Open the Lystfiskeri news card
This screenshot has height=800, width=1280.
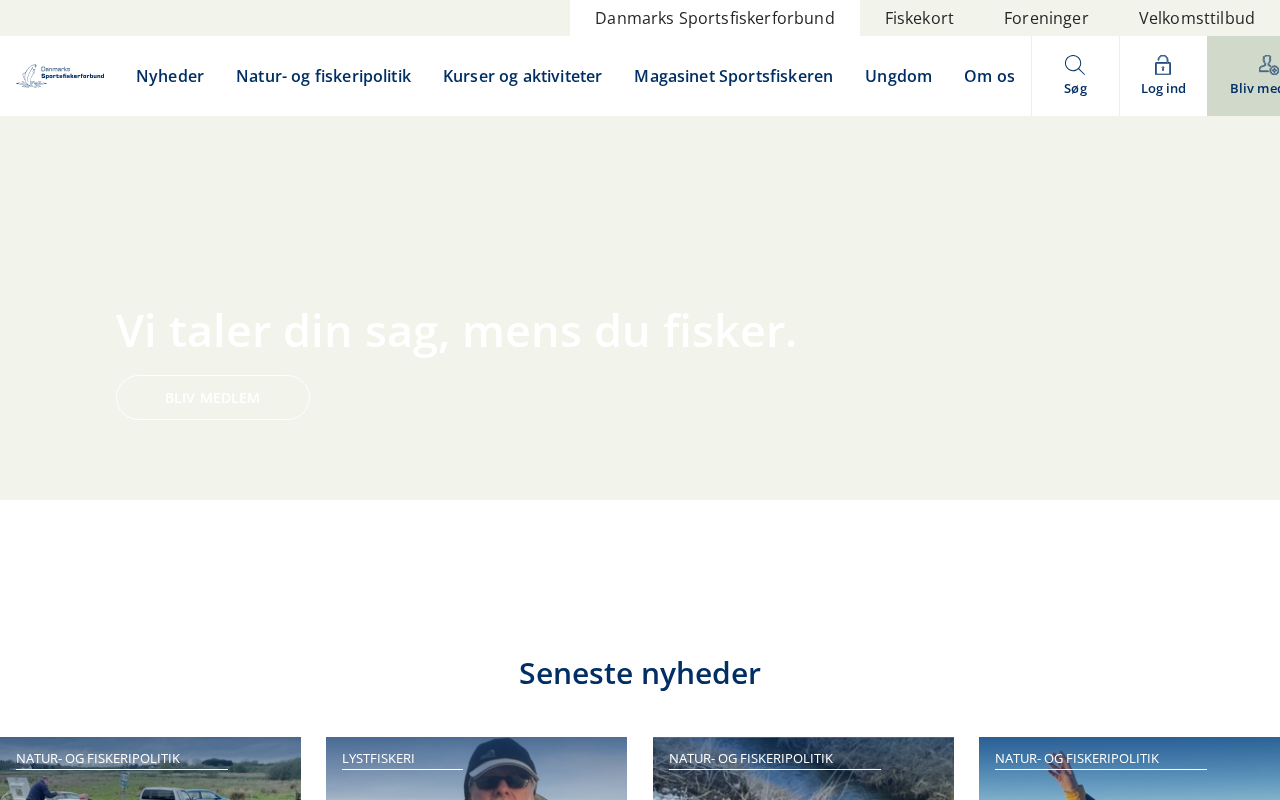(476, 769)
